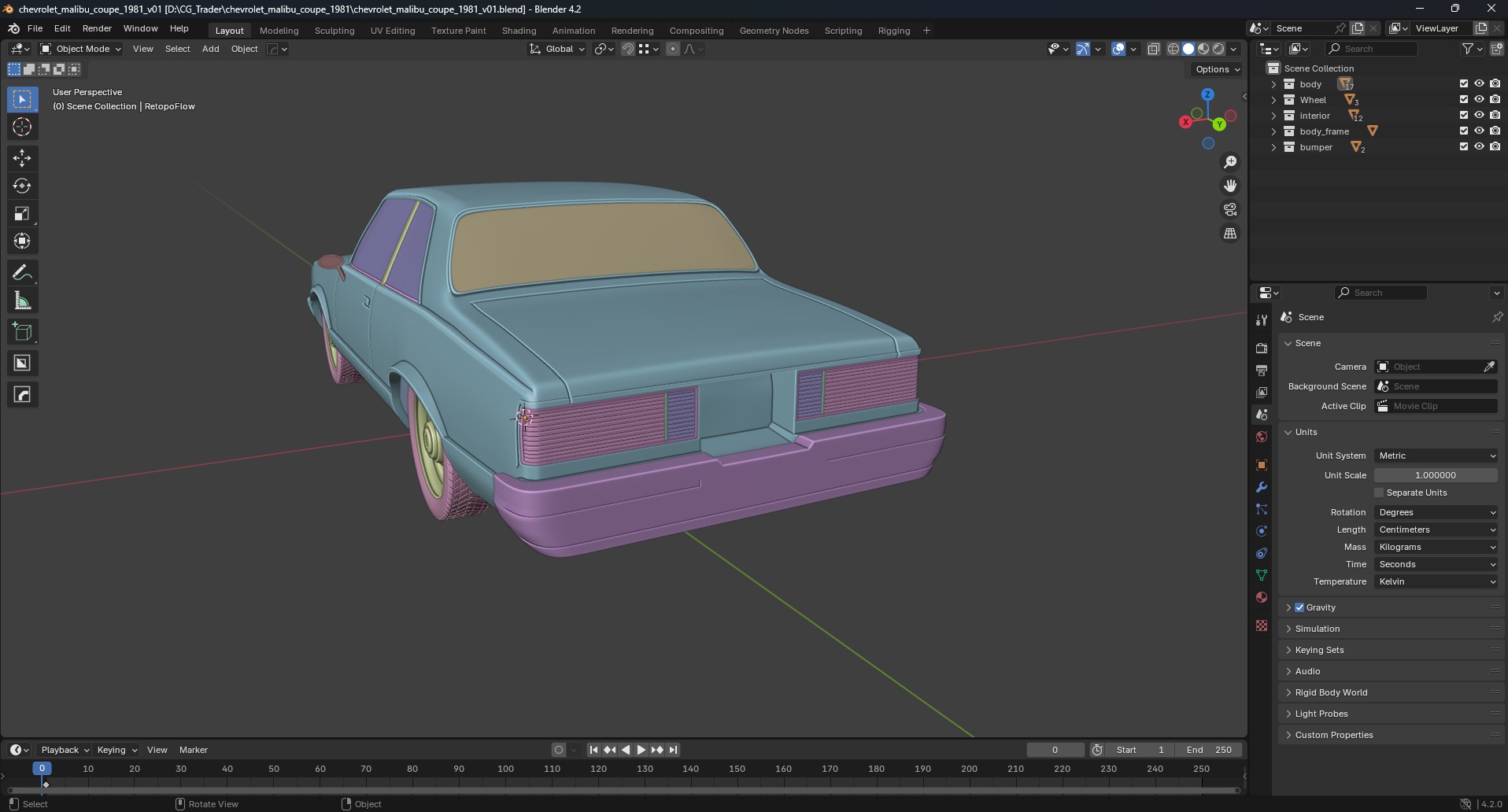Activate the Scale tool
Image resolution: width=1508 pixels, height=812 pixels.
pyautogui.click(x=22, y=213)
